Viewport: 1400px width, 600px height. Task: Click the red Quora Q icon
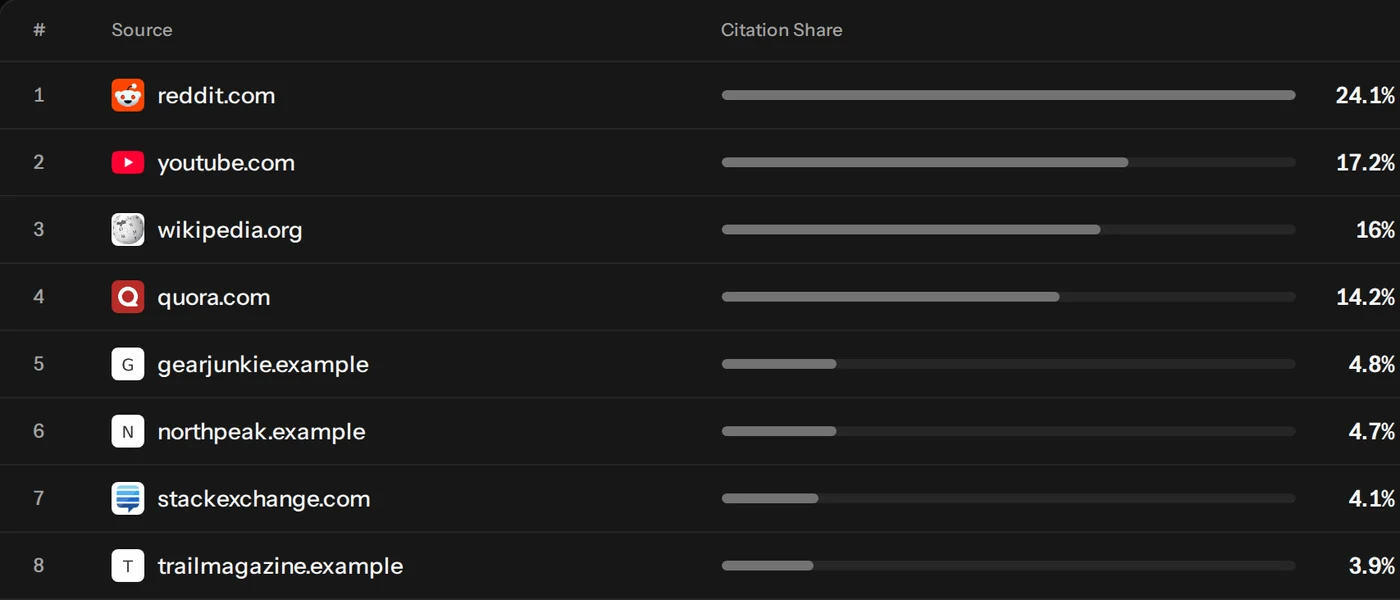tap(128, 297)
